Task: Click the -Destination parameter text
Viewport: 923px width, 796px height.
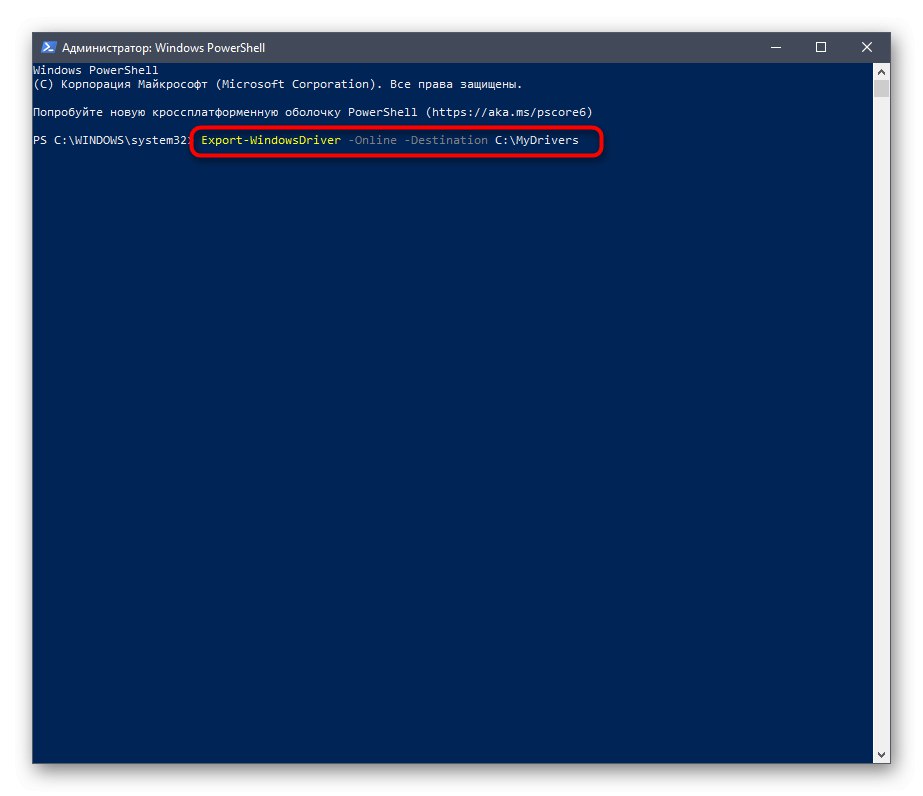Action: [442, 140]
